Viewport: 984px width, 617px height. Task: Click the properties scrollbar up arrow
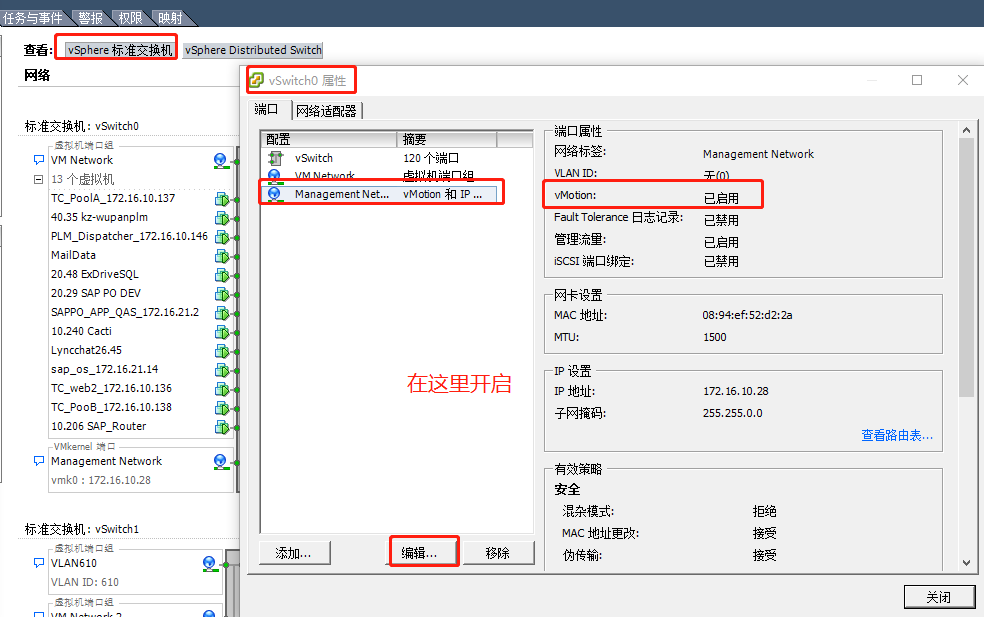click(966, 130)
